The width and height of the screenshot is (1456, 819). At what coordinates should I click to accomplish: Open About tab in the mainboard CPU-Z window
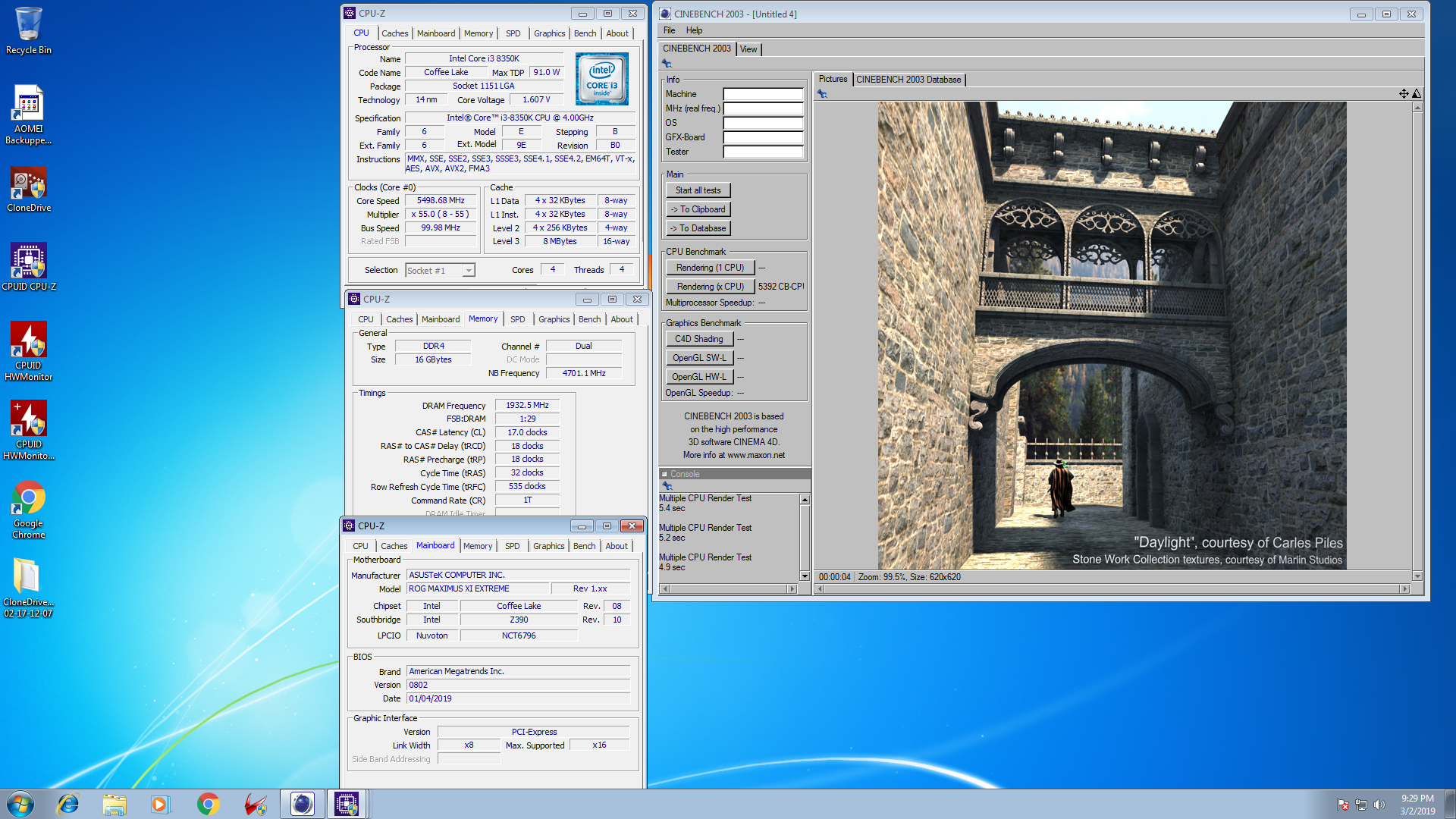click(617, 546)
